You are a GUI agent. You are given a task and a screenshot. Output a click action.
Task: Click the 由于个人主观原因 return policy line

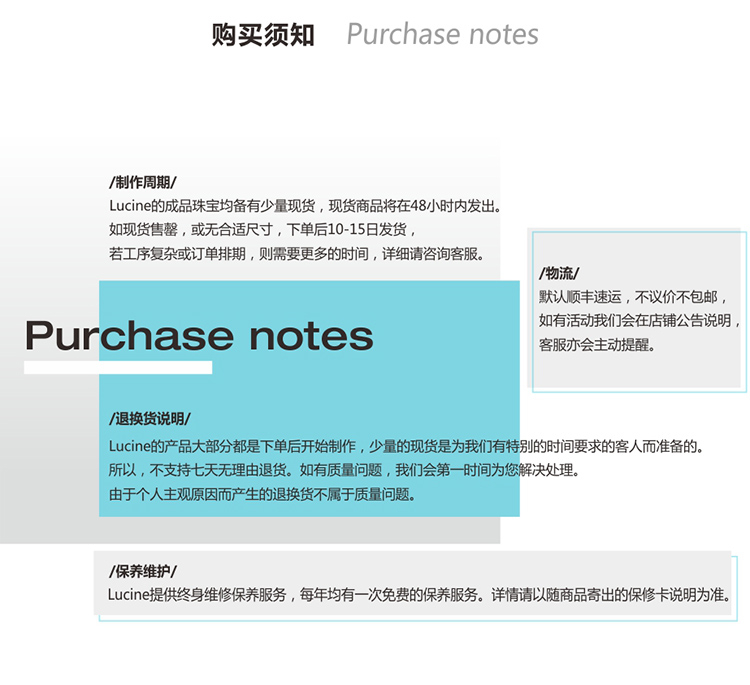(260, 494)
